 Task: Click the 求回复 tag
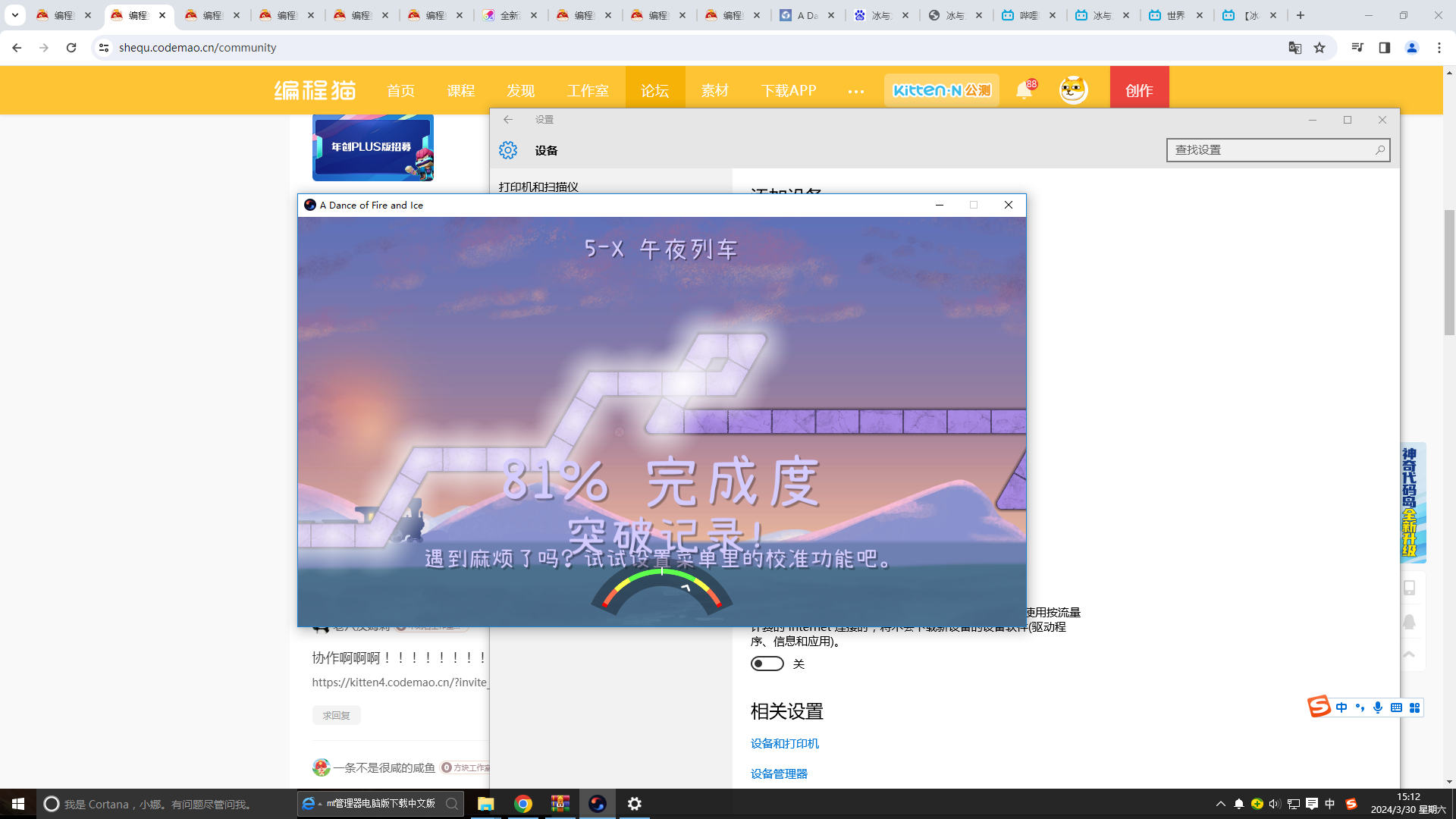[336, 715]
